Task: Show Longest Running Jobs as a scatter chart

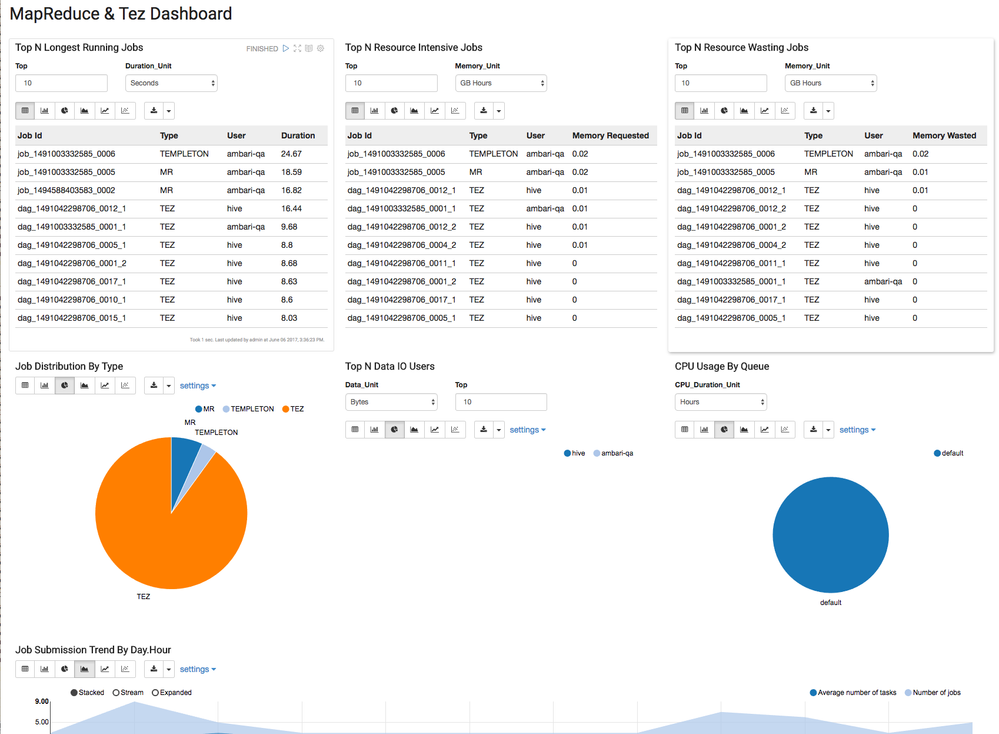Action: point(125,111)
